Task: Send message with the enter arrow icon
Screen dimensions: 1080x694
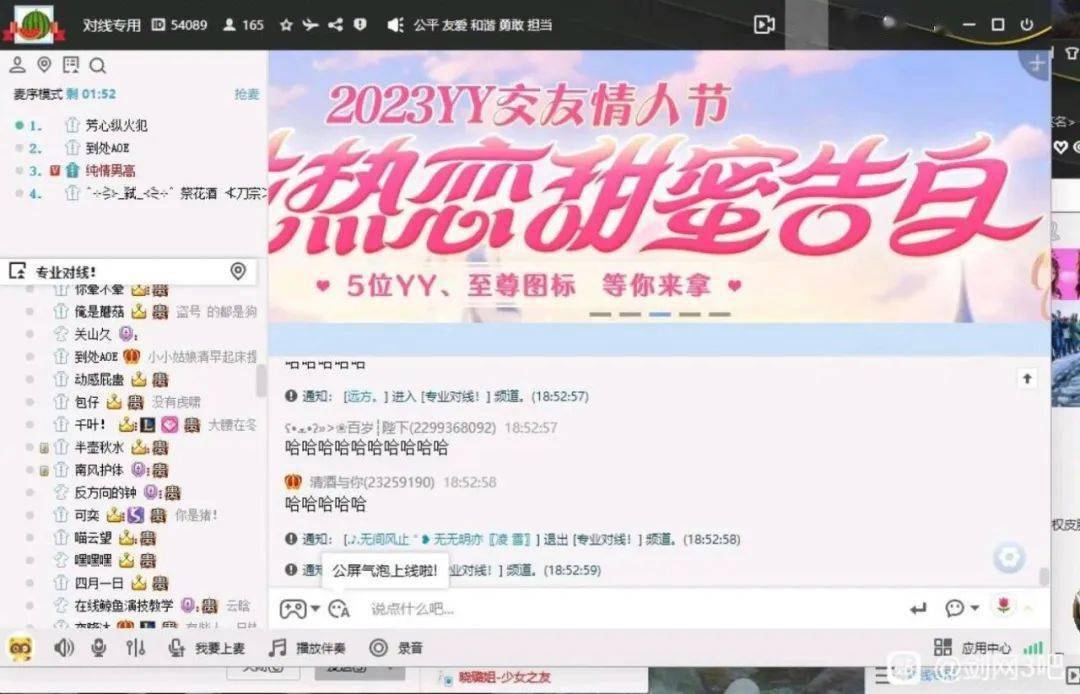Action: pyautogui.click(x=917, y=609)
